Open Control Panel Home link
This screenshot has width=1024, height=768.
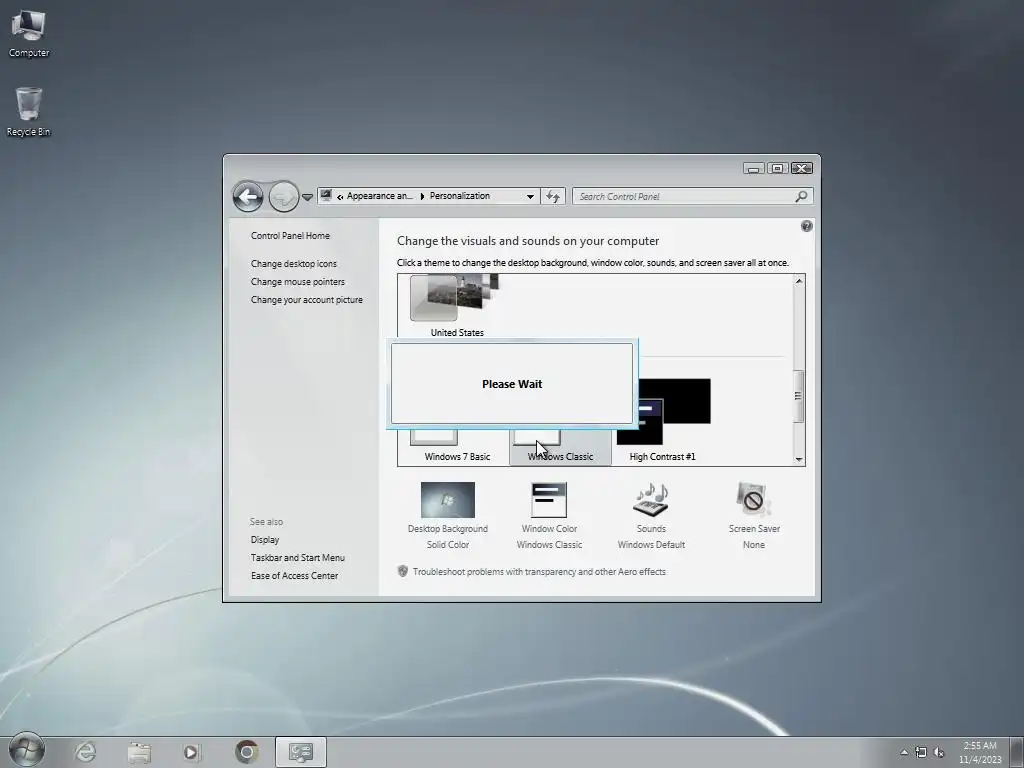tap(290, 236)
